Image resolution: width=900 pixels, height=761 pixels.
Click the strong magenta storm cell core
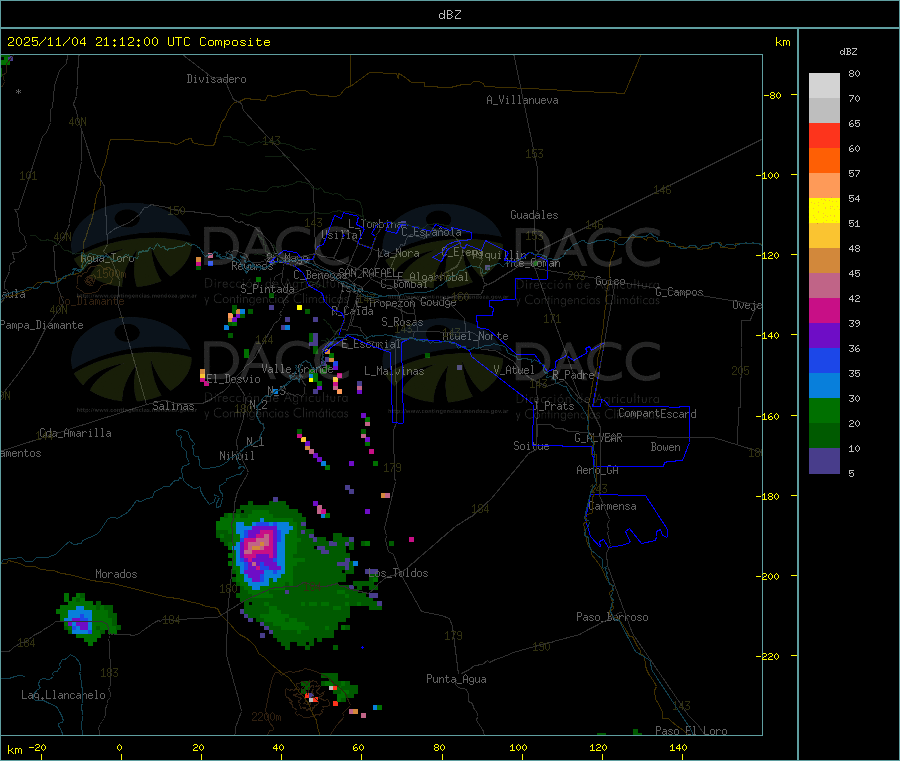[x=259, y=544]
